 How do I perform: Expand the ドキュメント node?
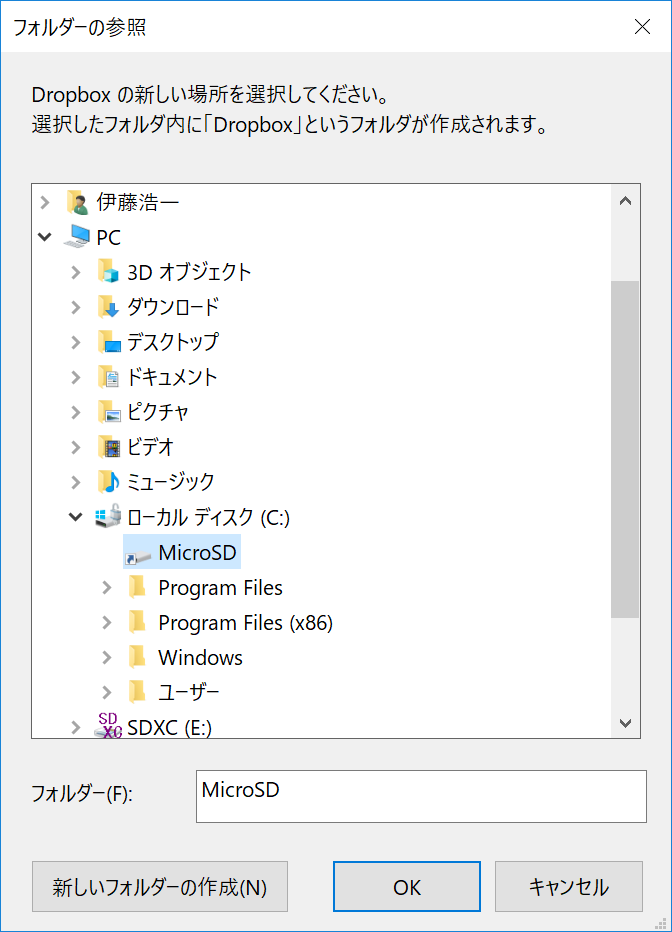[75, 377]
